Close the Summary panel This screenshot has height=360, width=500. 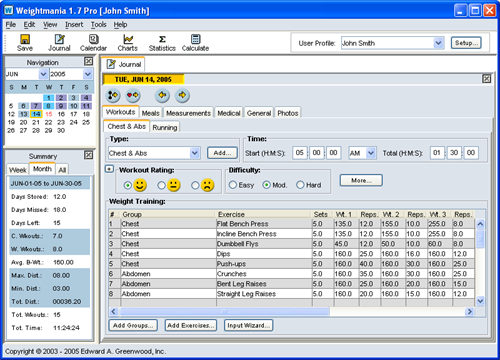88,155
